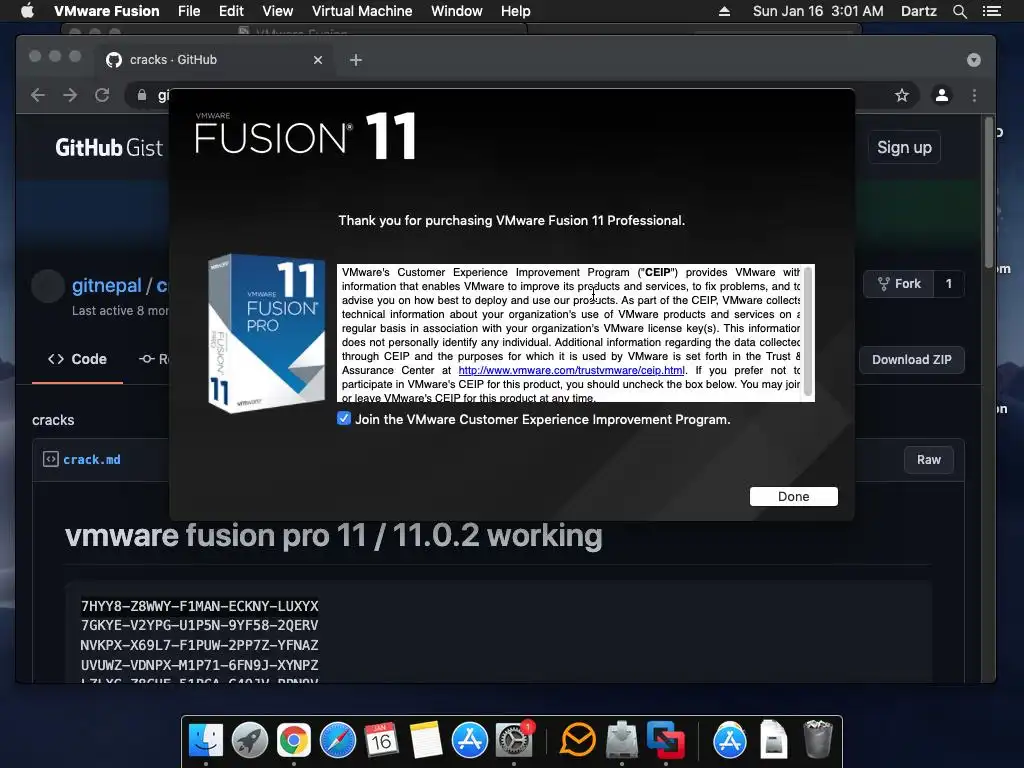Open the Help menu
Image resolution: width=1024 pixels, height=768 pixels.
[x=515, y=11]
